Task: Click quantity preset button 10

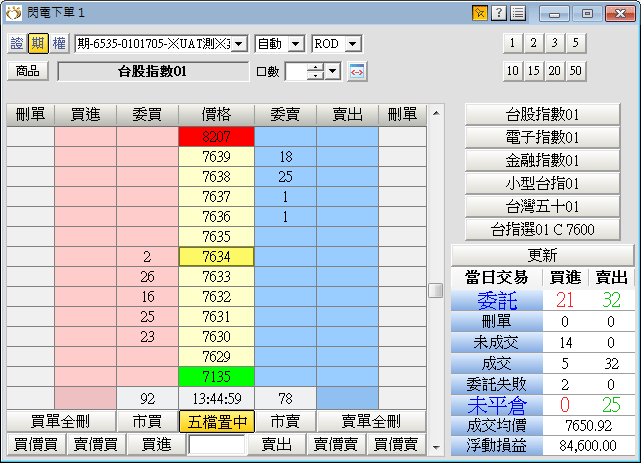Action: (512, 70)
